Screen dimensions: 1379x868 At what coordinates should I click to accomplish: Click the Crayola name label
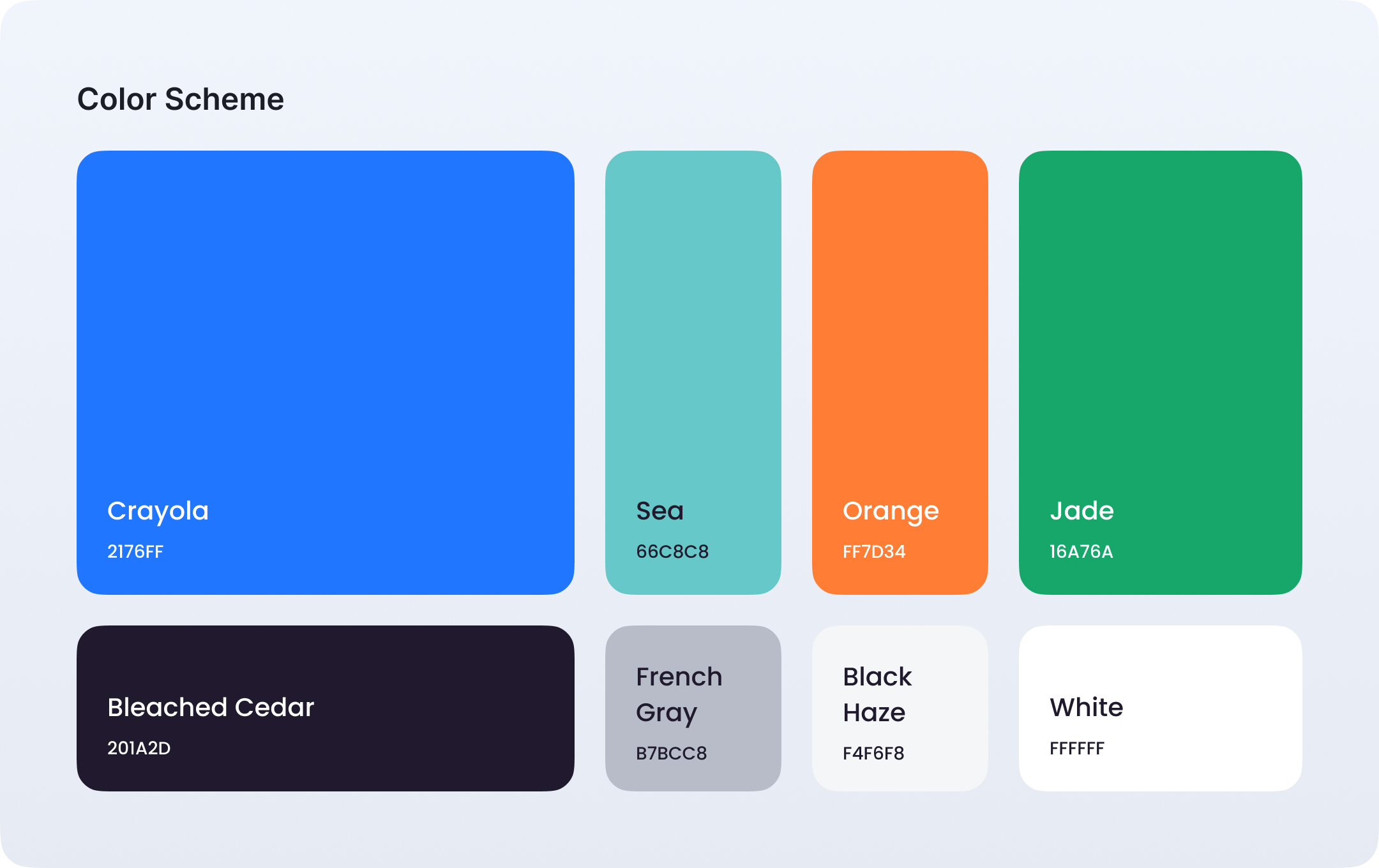[x=158, y=512]
